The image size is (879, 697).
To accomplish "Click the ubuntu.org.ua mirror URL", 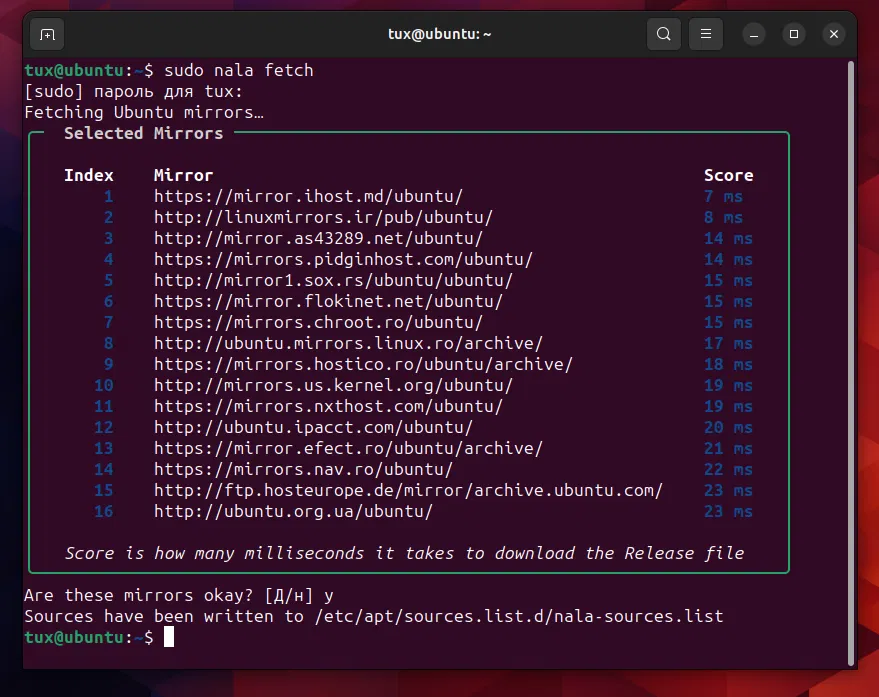I will point(293,512).
